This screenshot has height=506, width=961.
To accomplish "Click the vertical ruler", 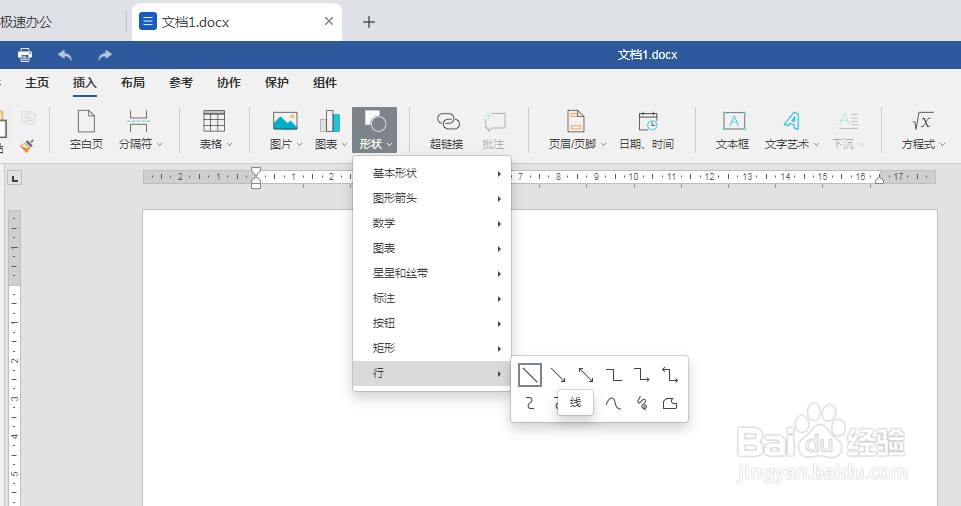I will (x=14, y=358).
